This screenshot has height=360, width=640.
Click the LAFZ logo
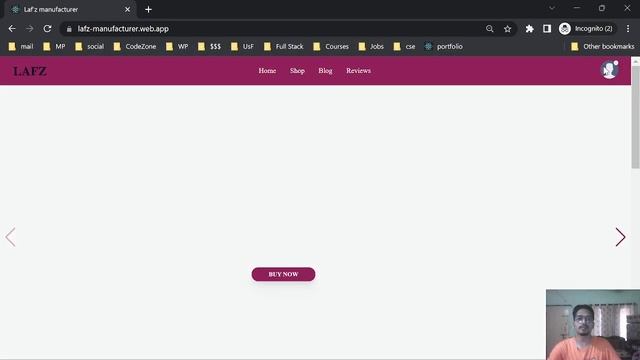[30, 71]
